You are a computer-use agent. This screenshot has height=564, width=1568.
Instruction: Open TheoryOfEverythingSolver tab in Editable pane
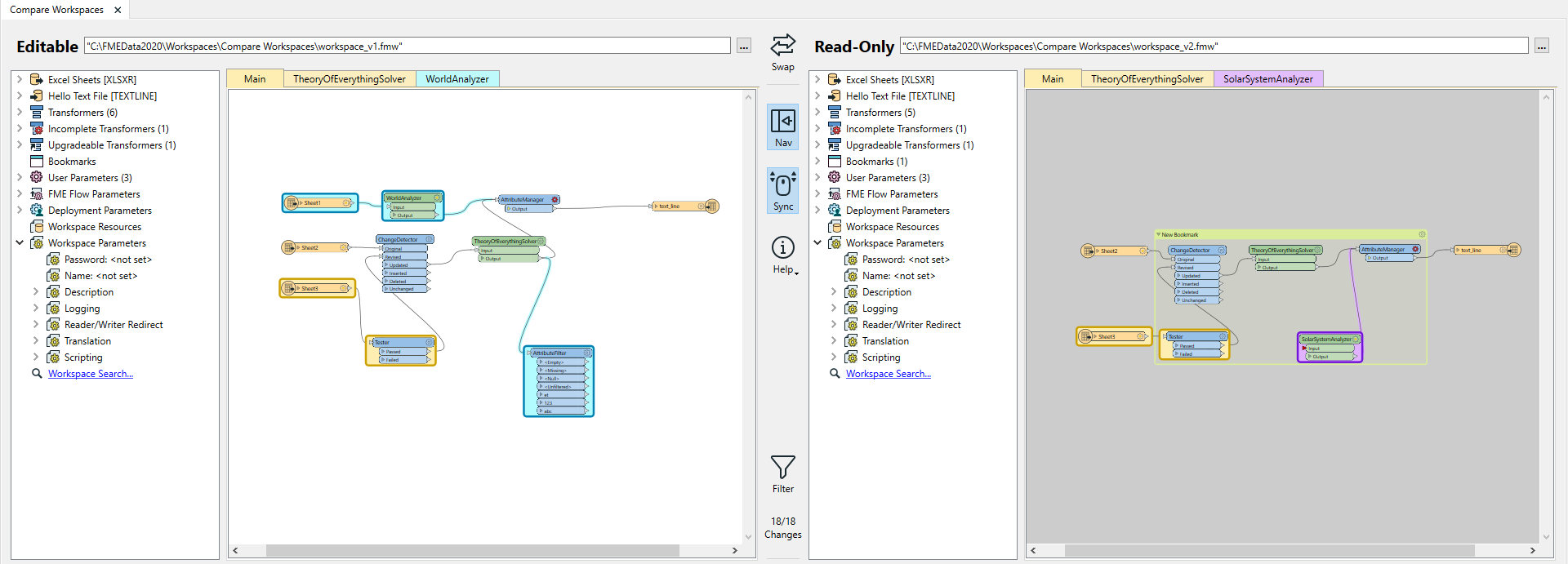350,79
